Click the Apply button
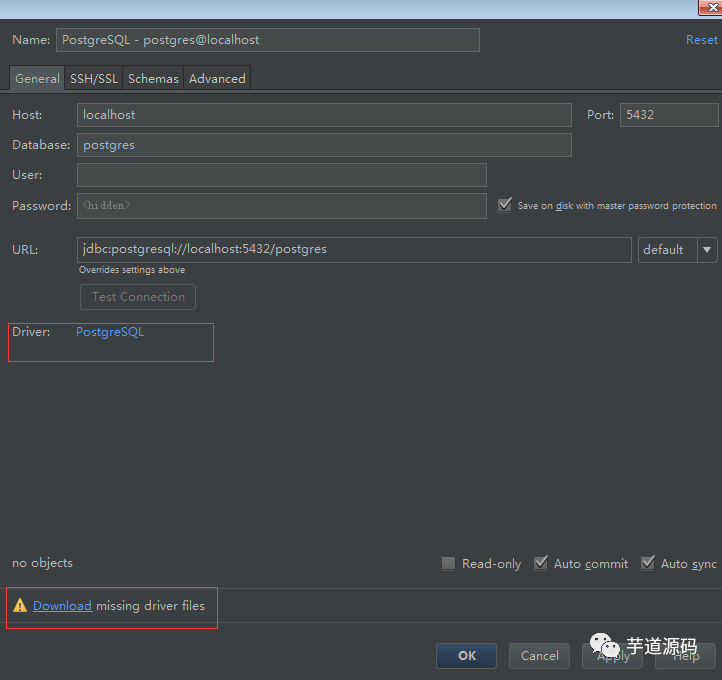Screen dimensions: 722x680 [x=612, y=656]
